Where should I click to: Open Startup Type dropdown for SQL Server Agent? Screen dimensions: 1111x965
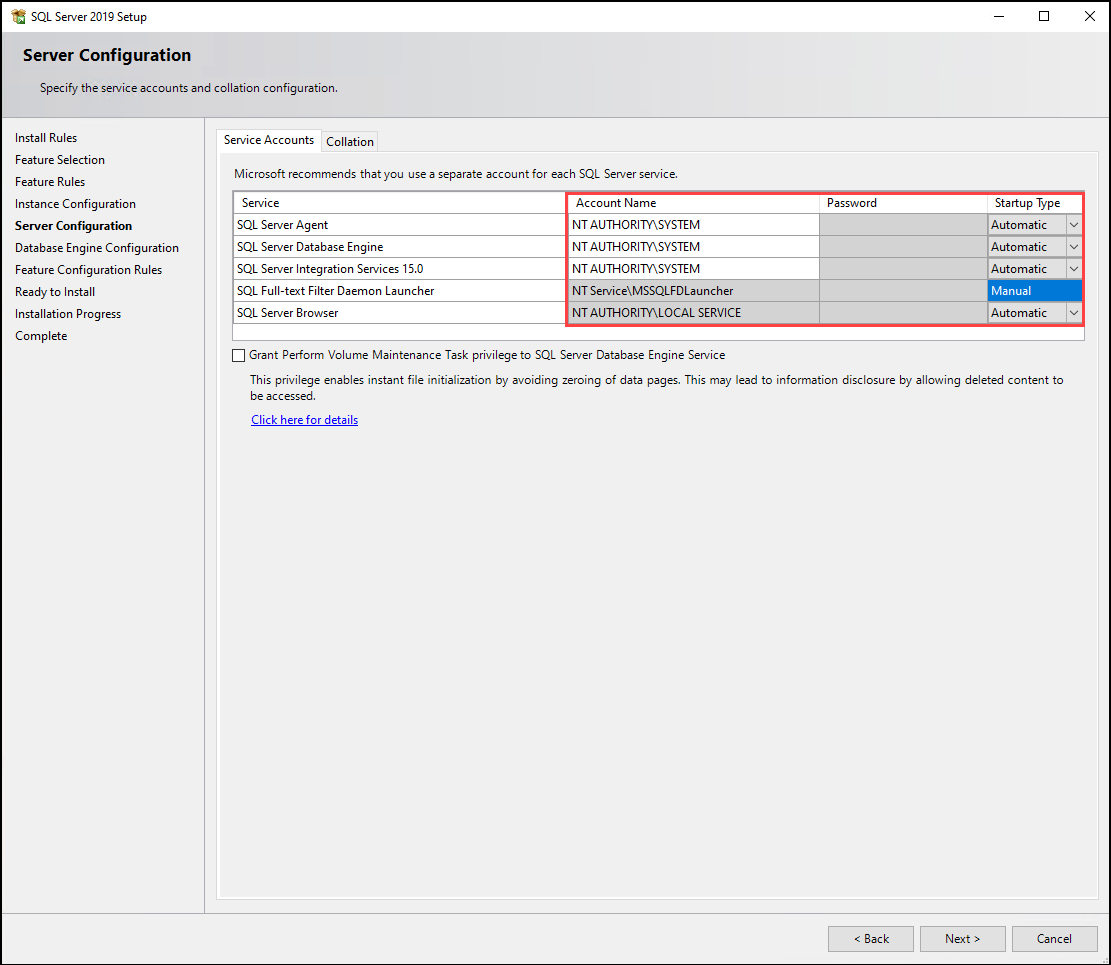pos(1073,225)
